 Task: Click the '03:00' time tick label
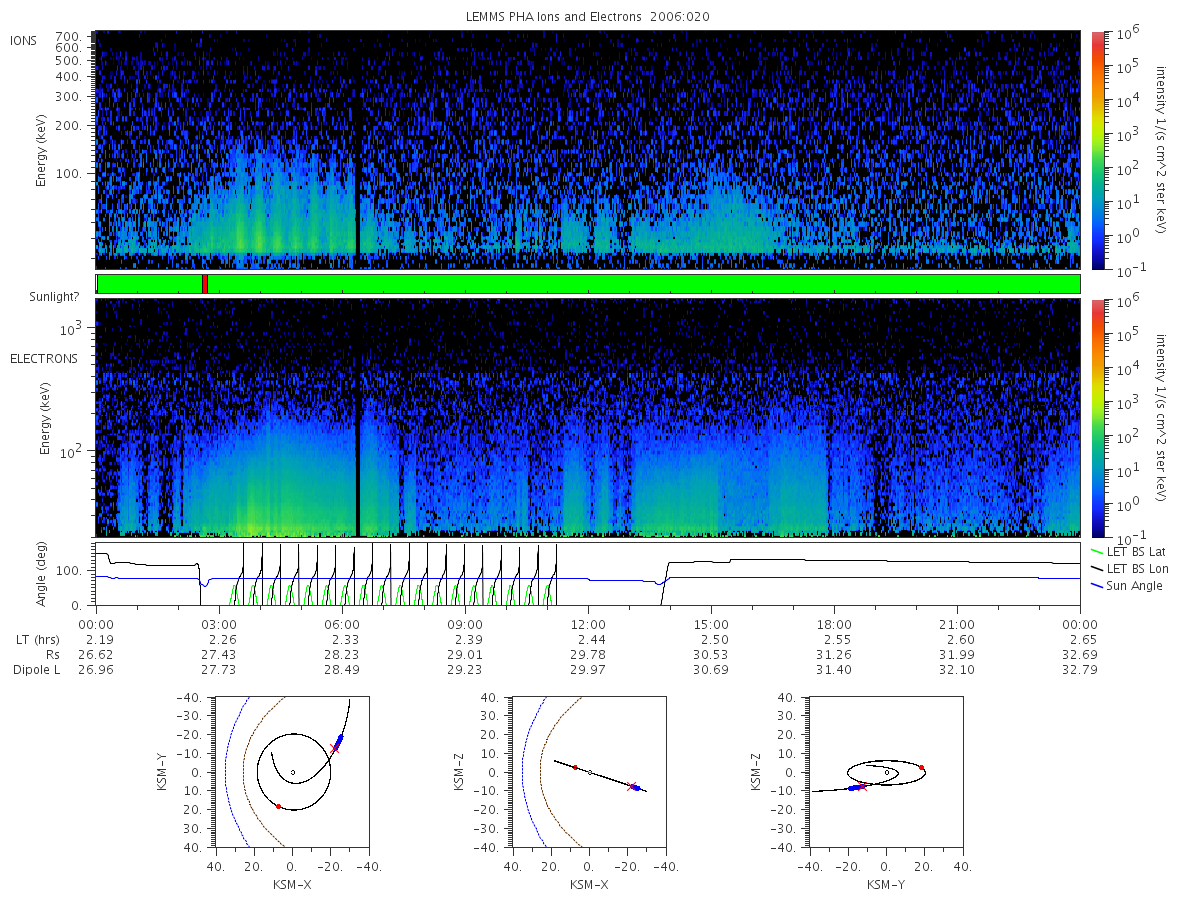point(219,624)
